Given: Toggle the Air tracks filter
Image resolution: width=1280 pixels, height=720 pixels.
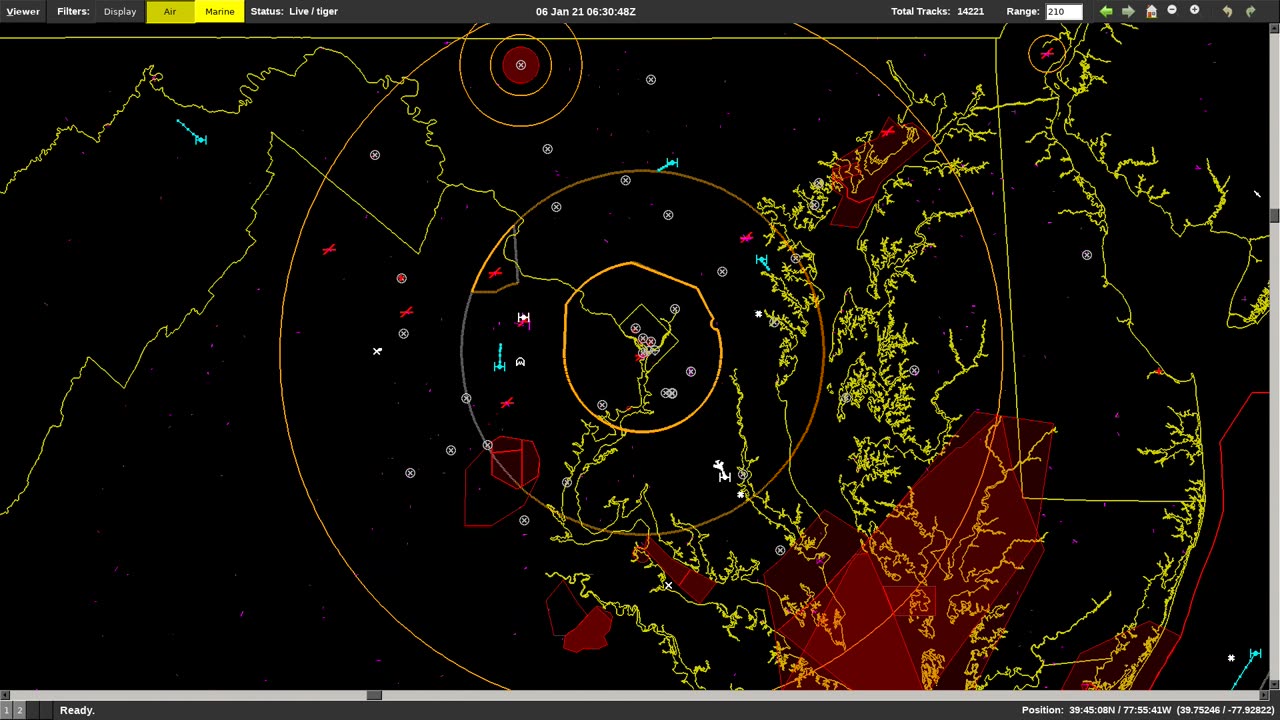Looking at the screenshot, I should click(x=170, y=11).
